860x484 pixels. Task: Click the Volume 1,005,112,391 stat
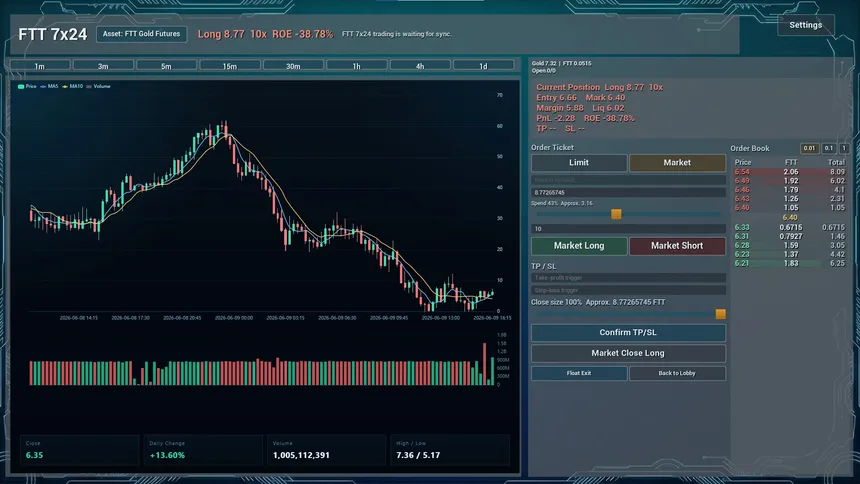[327, 450]
